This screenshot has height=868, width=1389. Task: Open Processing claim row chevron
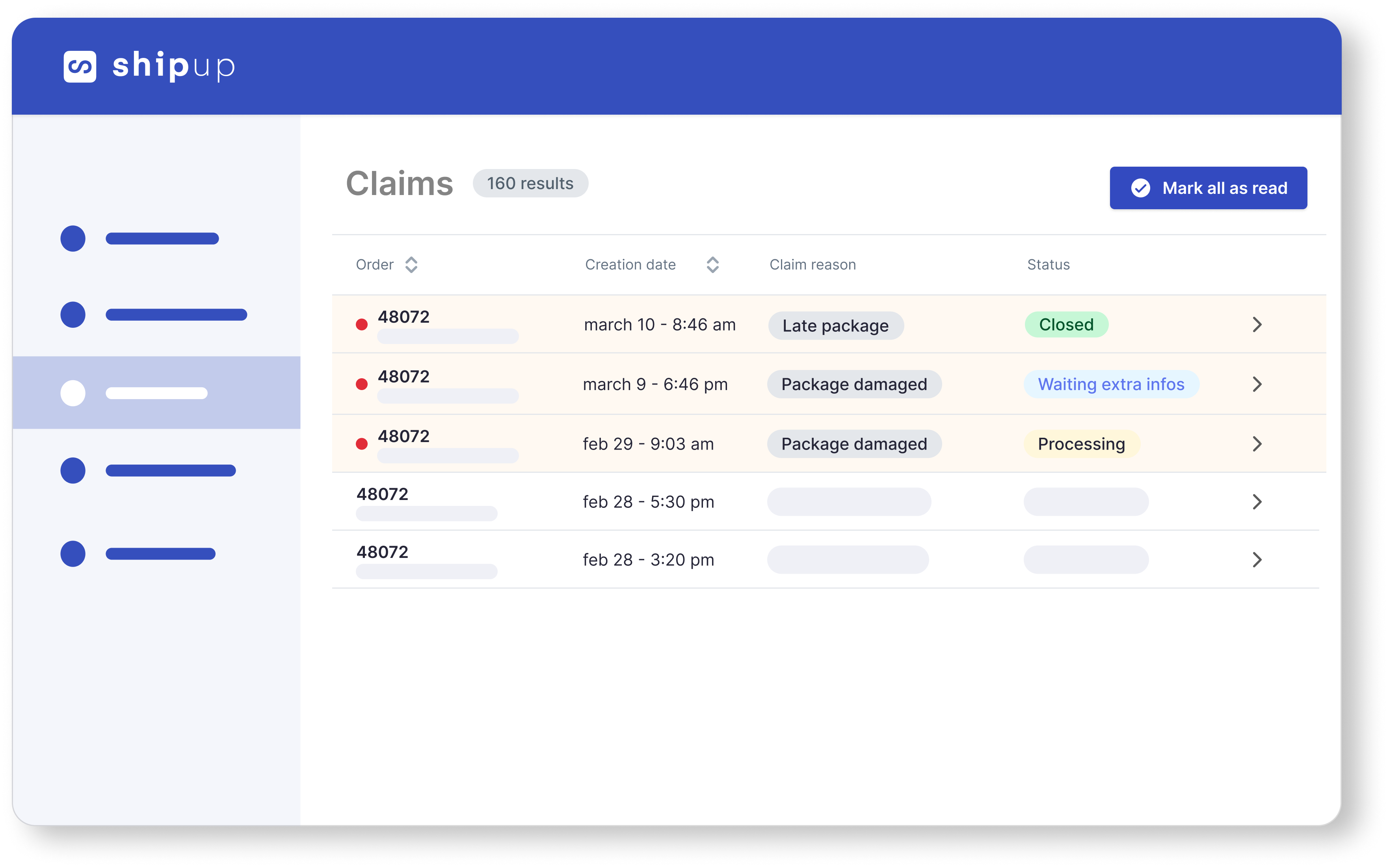[x=1257, y=444]
